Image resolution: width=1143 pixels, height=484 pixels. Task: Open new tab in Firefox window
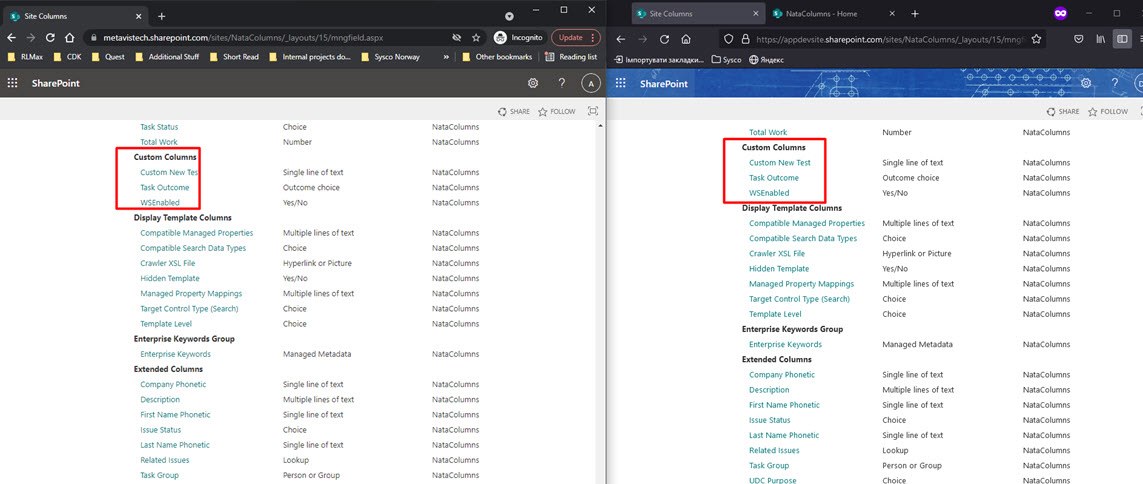pyautogui.click(x=915, y=14)
